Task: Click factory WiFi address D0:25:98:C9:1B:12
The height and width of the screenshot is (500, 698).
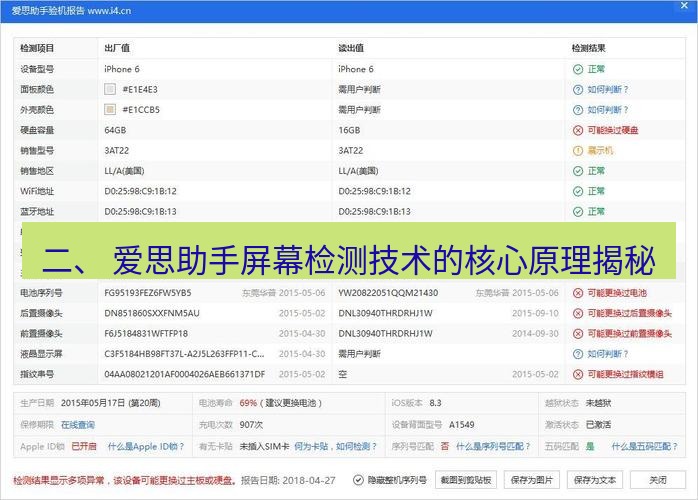Action: (x=140, y=191)
